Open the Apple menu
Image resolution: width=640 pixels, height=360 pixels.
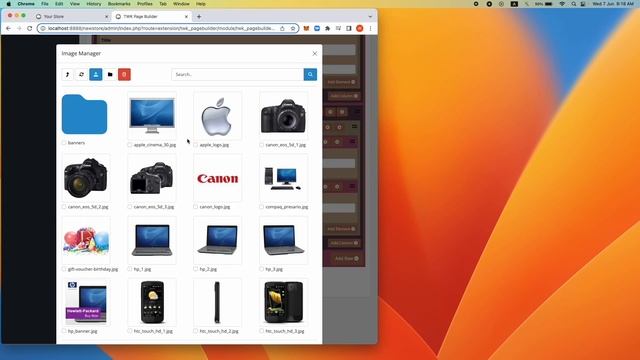(8, 4)
